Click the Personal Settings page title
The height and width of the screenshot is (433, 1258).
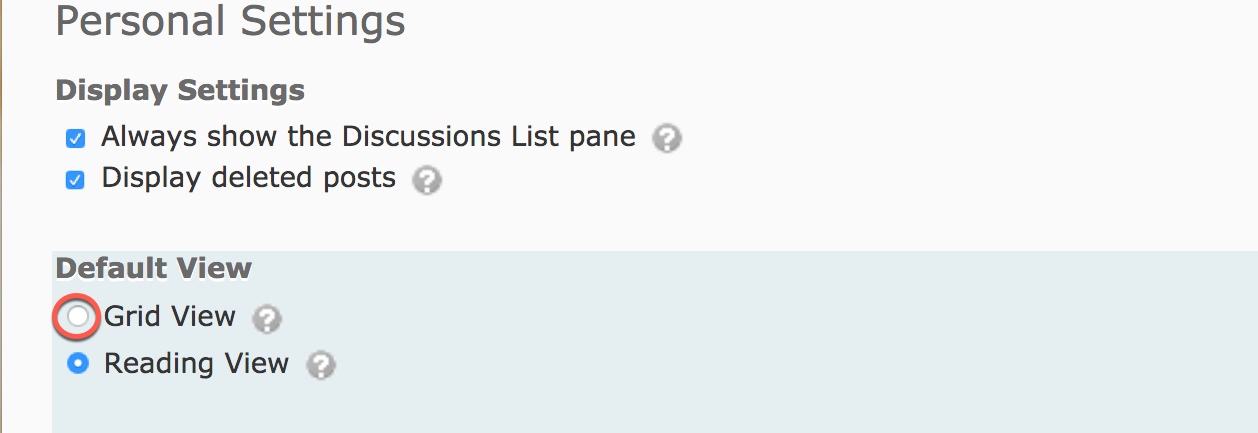coord(230,21)
